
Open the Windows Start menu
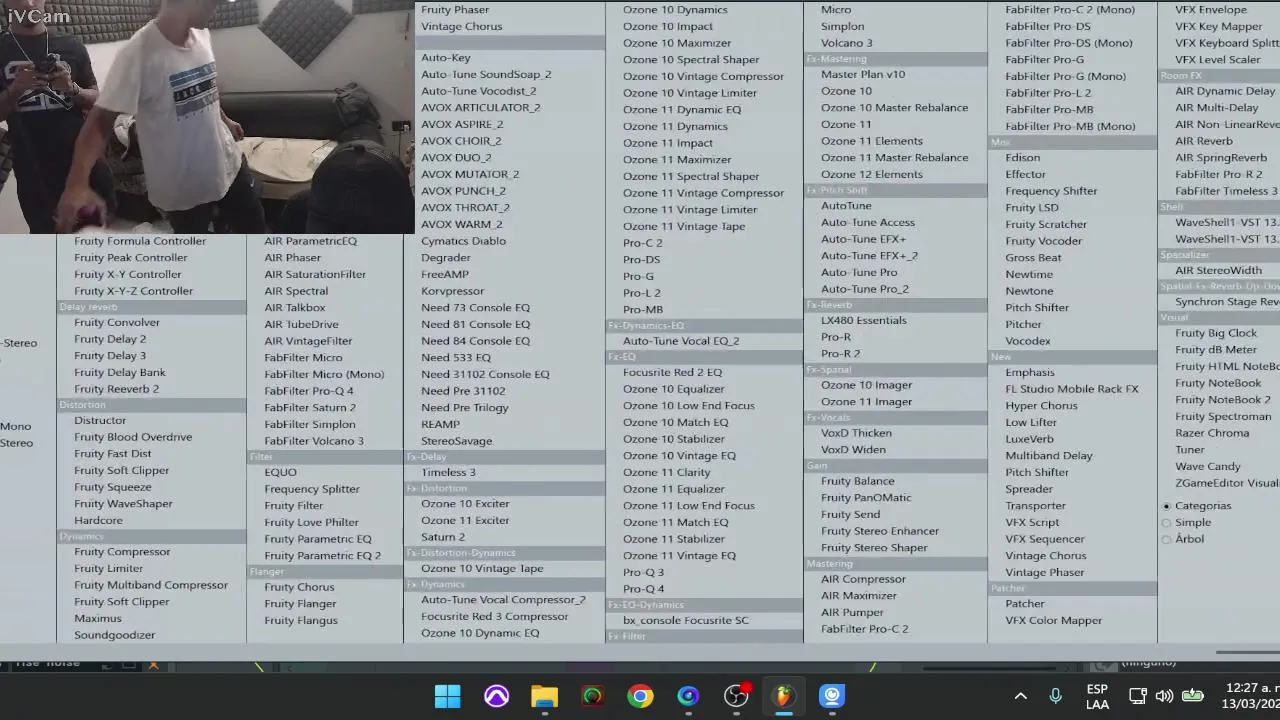(448, 696)
